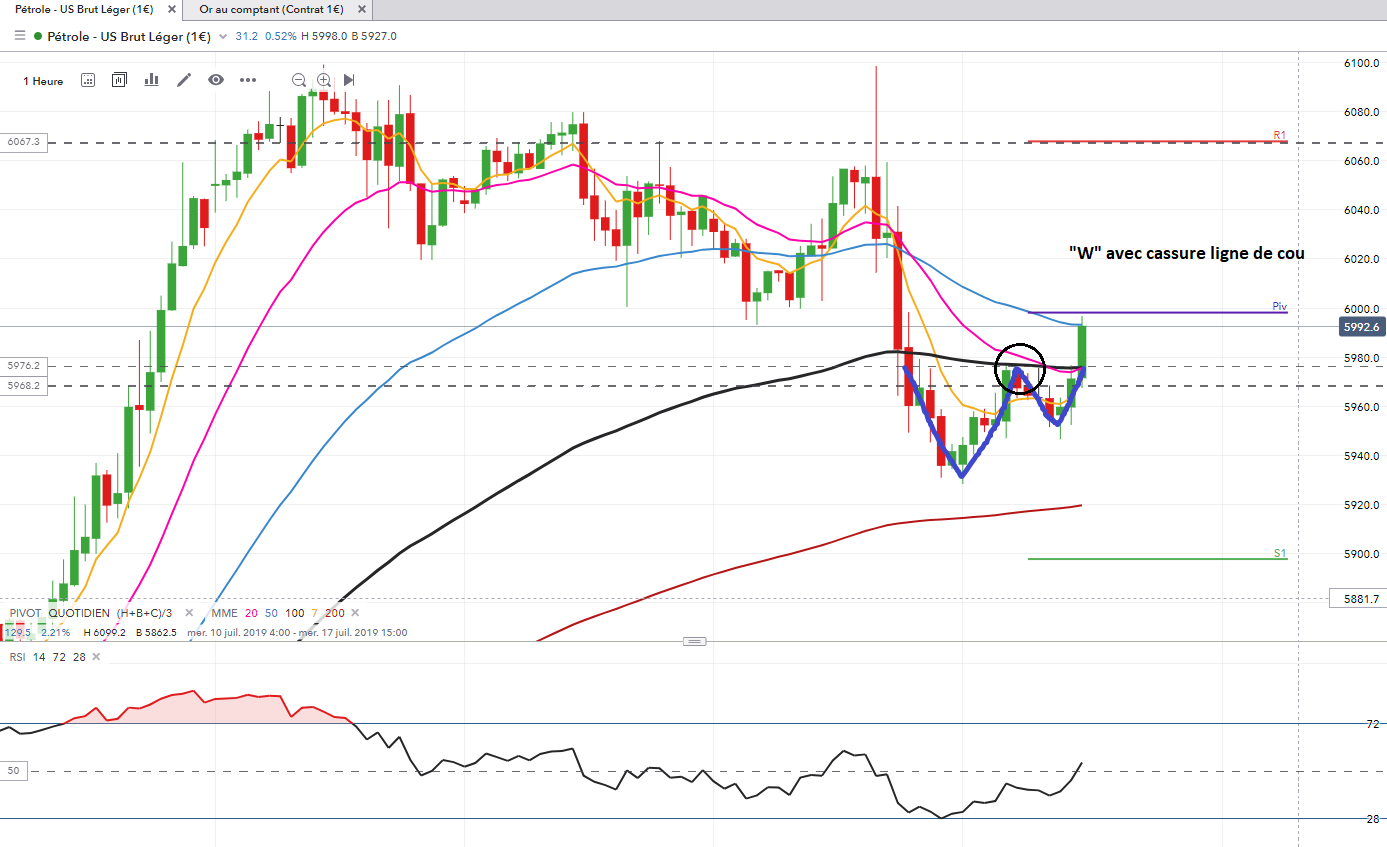Screen dimensions: 1387x847
Task: Select the R1 resistance pivot label
Action: (1279, 135)
